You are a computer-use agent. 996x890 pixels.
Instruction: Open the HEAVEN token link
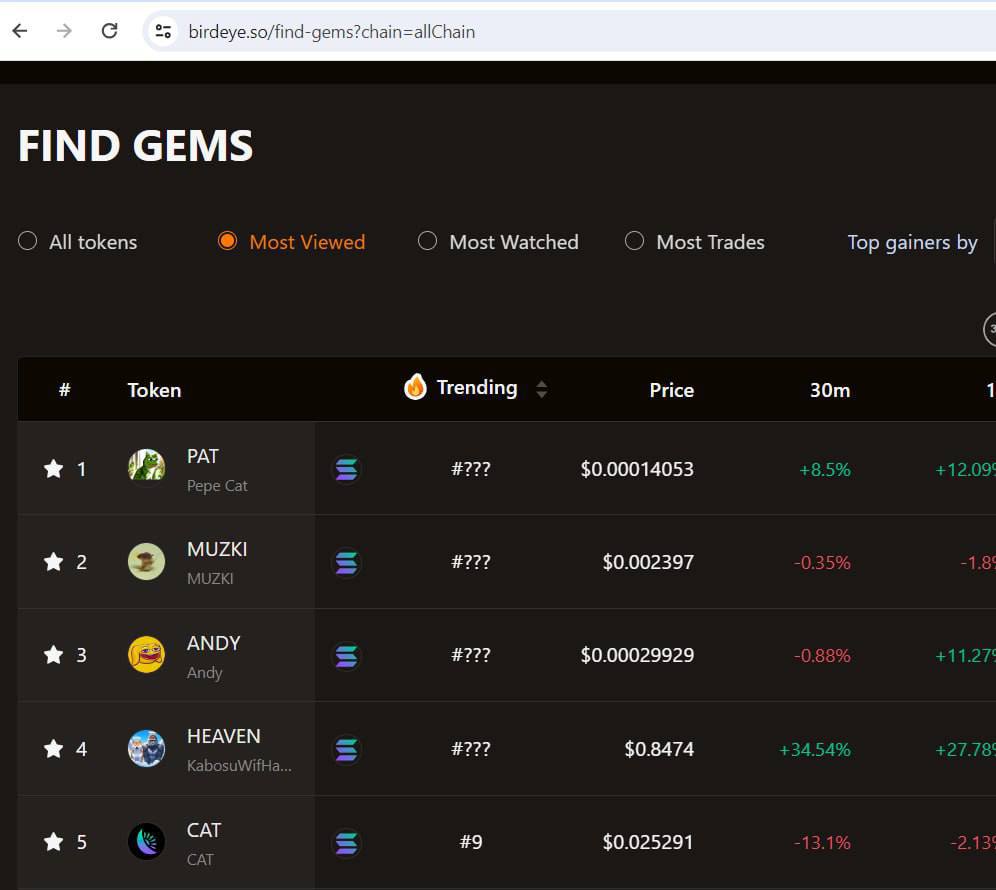224,736
